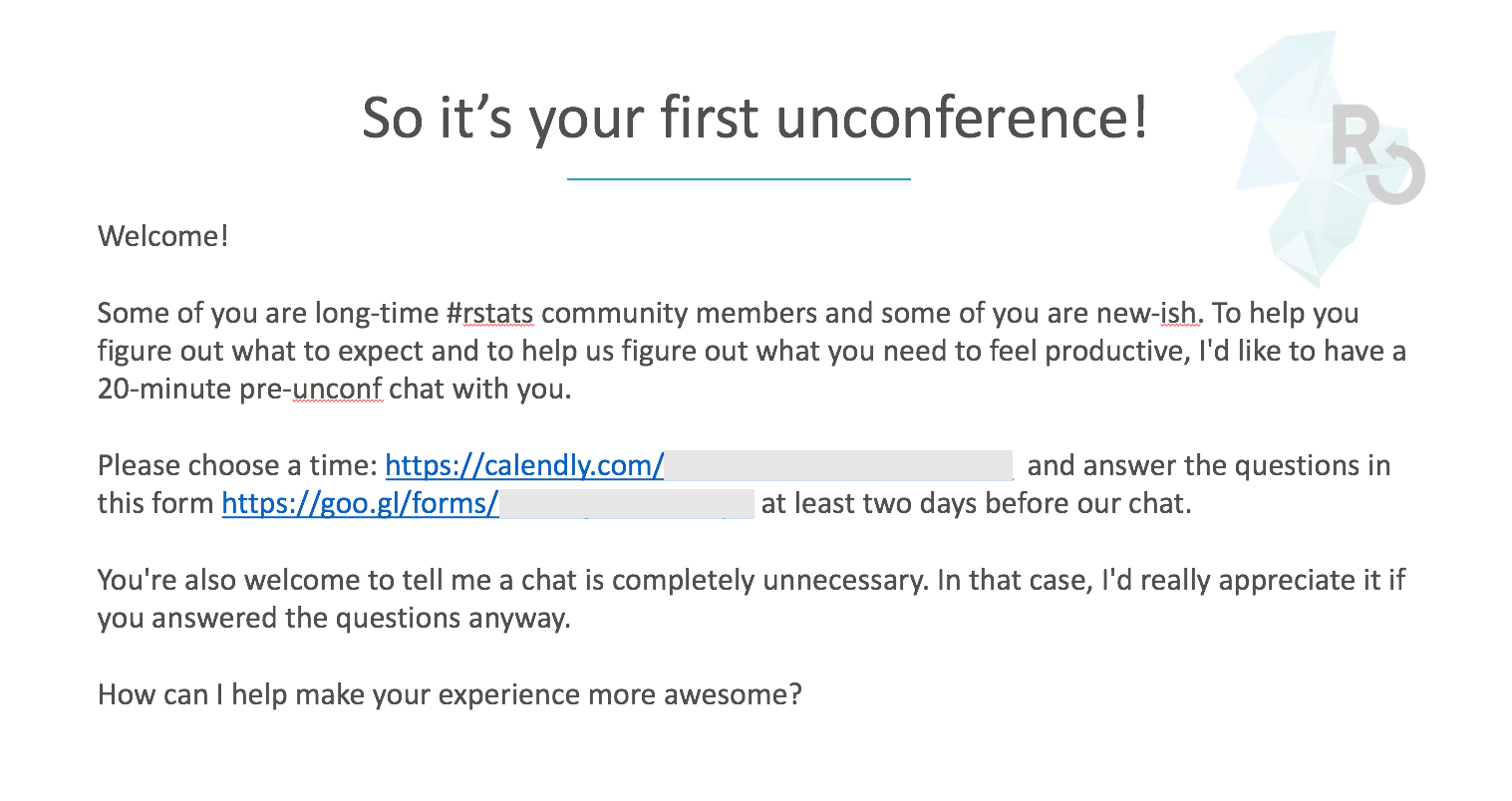Click the underlined "pre-unconf" word
The width and height of the screenshot is (1512, 801).
(x=336, y=390)
